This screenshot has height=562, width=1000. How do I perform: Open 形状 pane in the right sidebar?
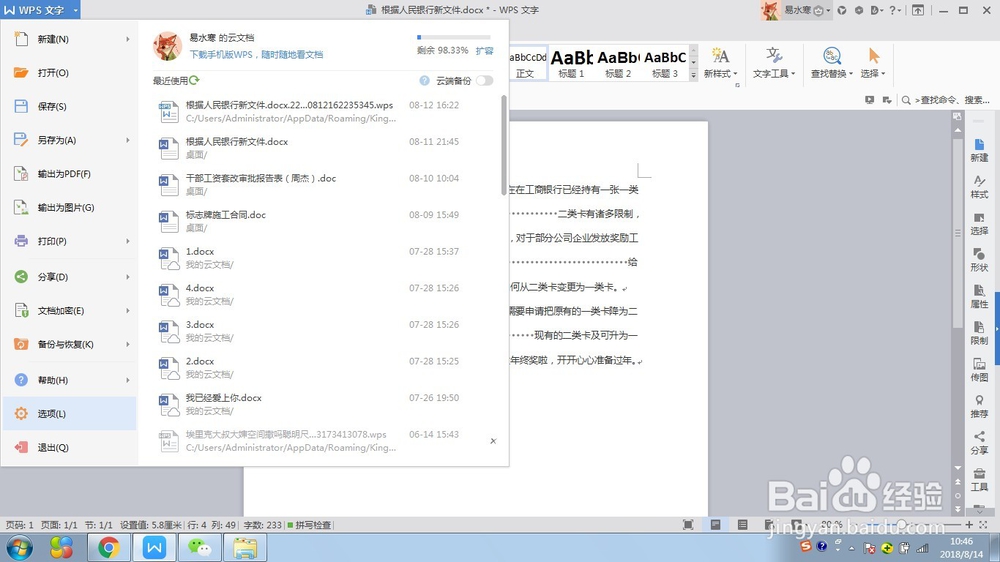(x=980, y=260)
